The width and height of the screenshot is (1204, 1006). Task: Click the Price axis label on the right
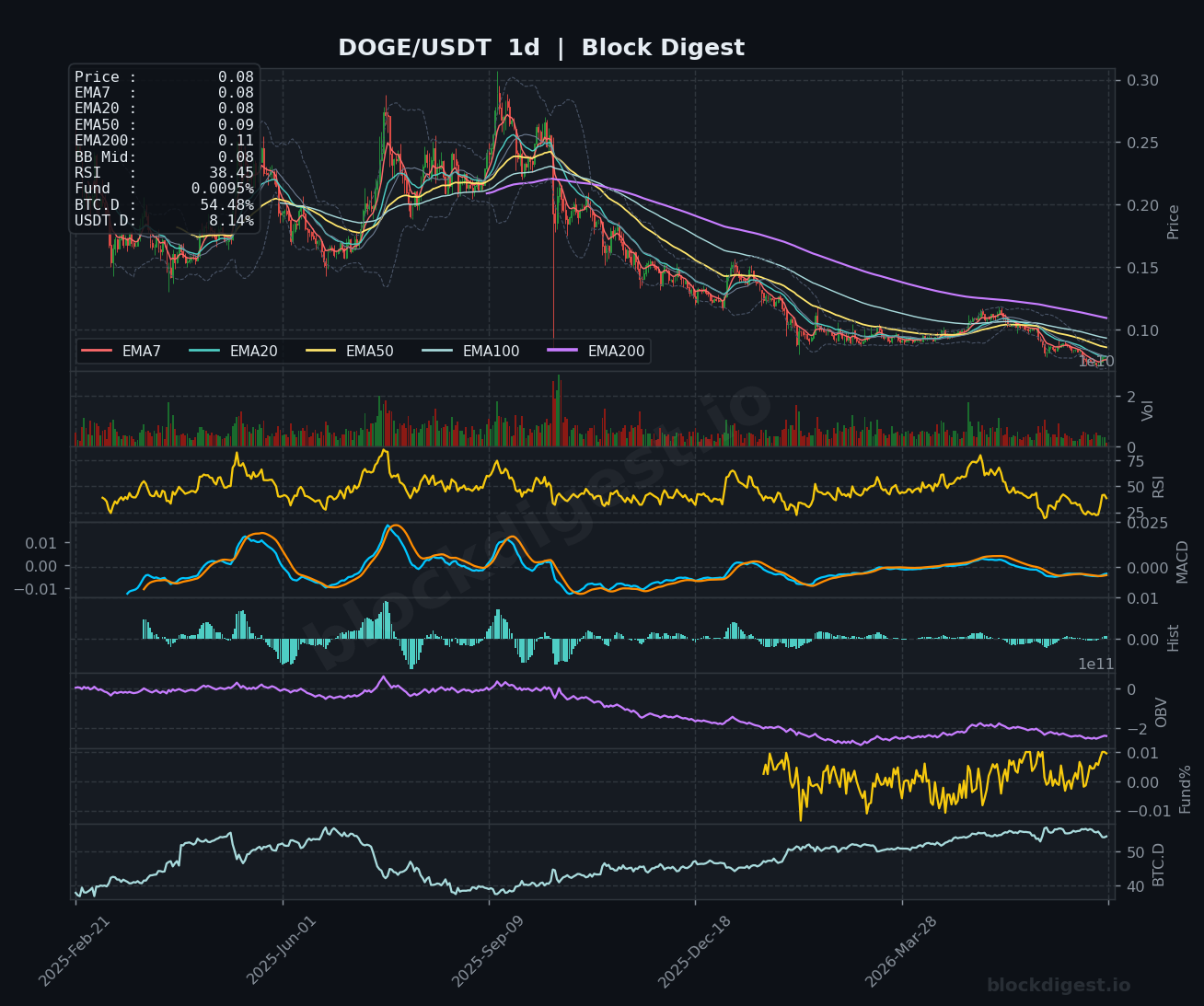(1173, 222)
